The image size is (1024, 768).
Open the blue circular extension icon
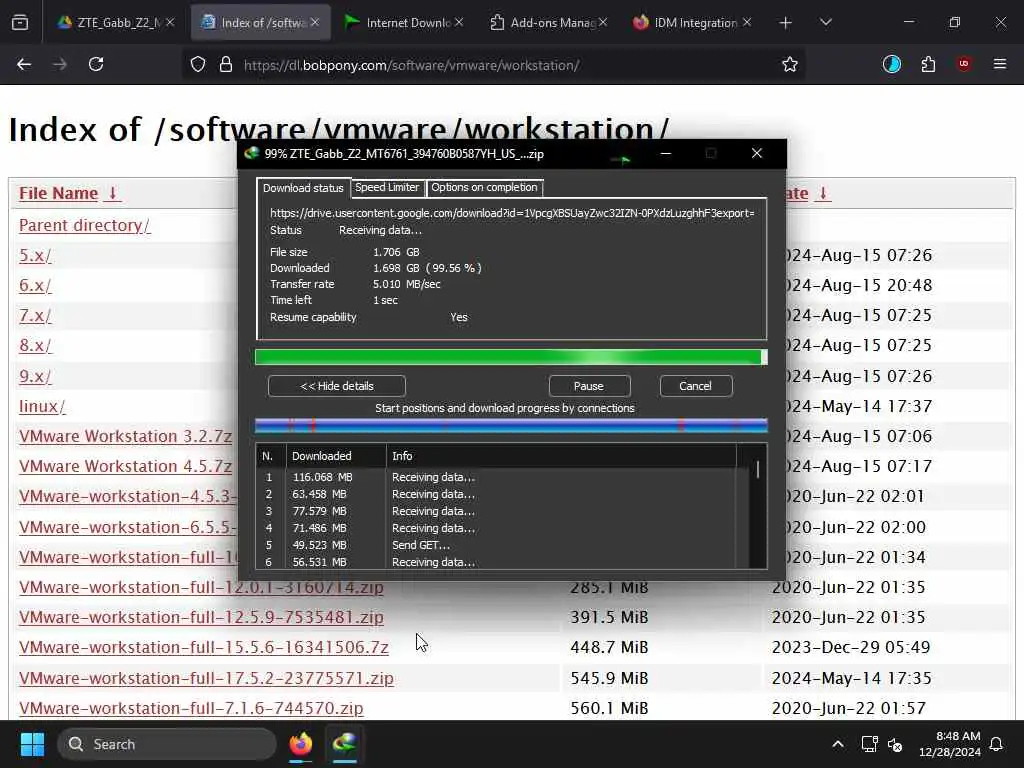(891, 64)
